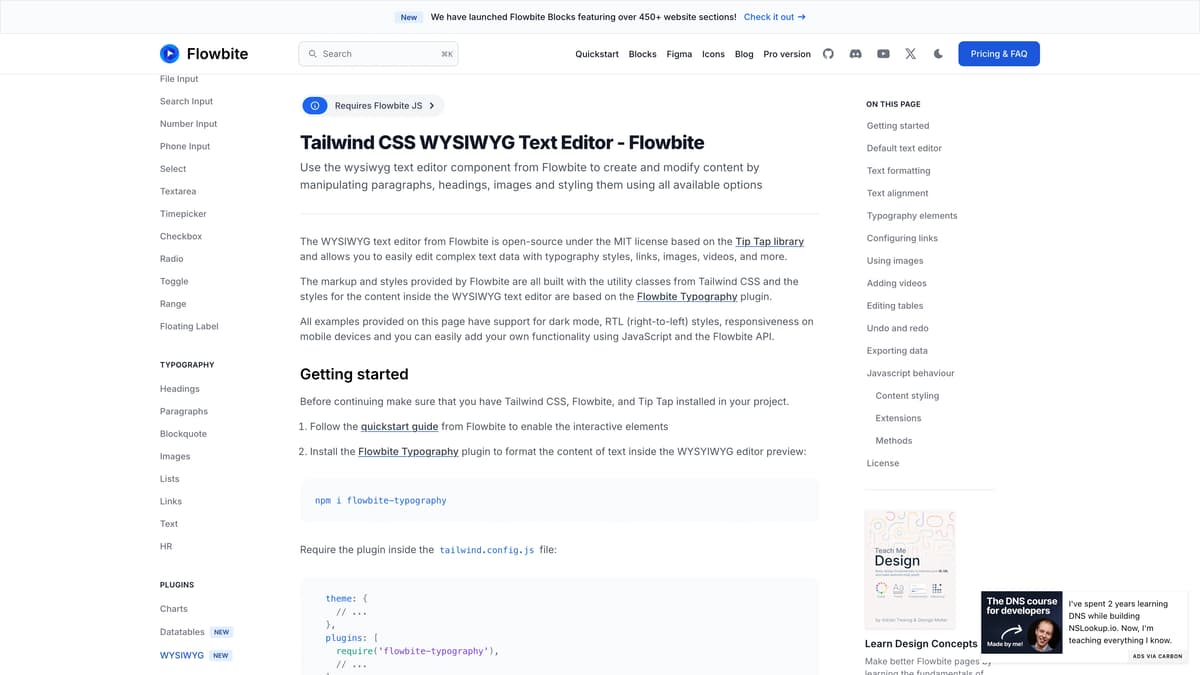Focus the Search input field
Image resolution: width=1200 pixels, height=675 pixels.
378,54
